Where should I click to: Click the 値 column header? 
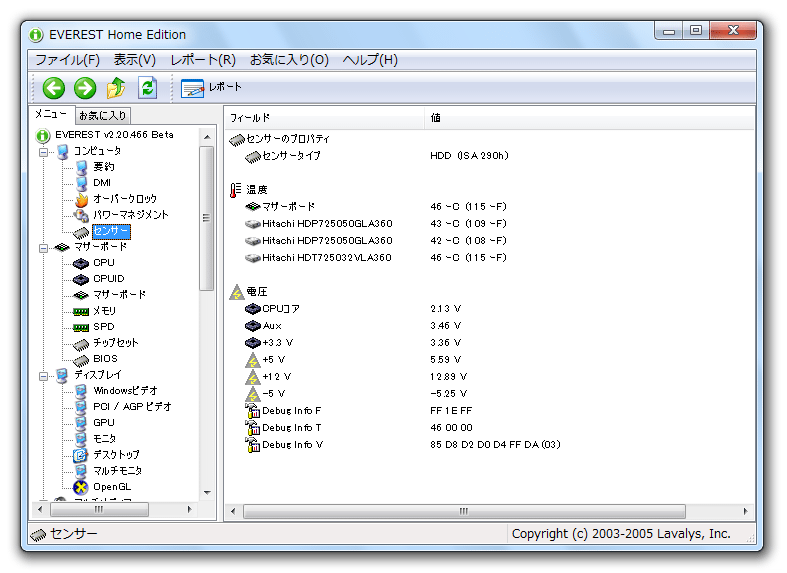point(590,118)
